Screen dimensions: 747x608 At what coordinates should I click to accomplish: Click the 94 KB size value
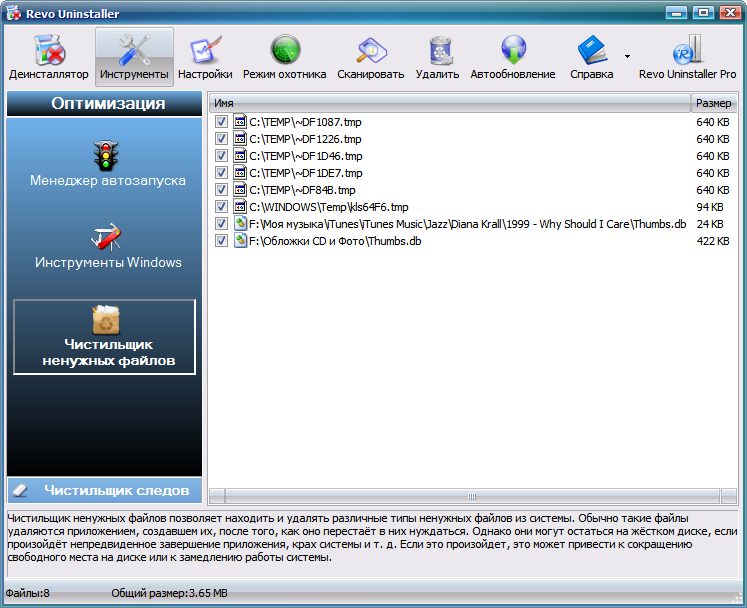(710, 207)
